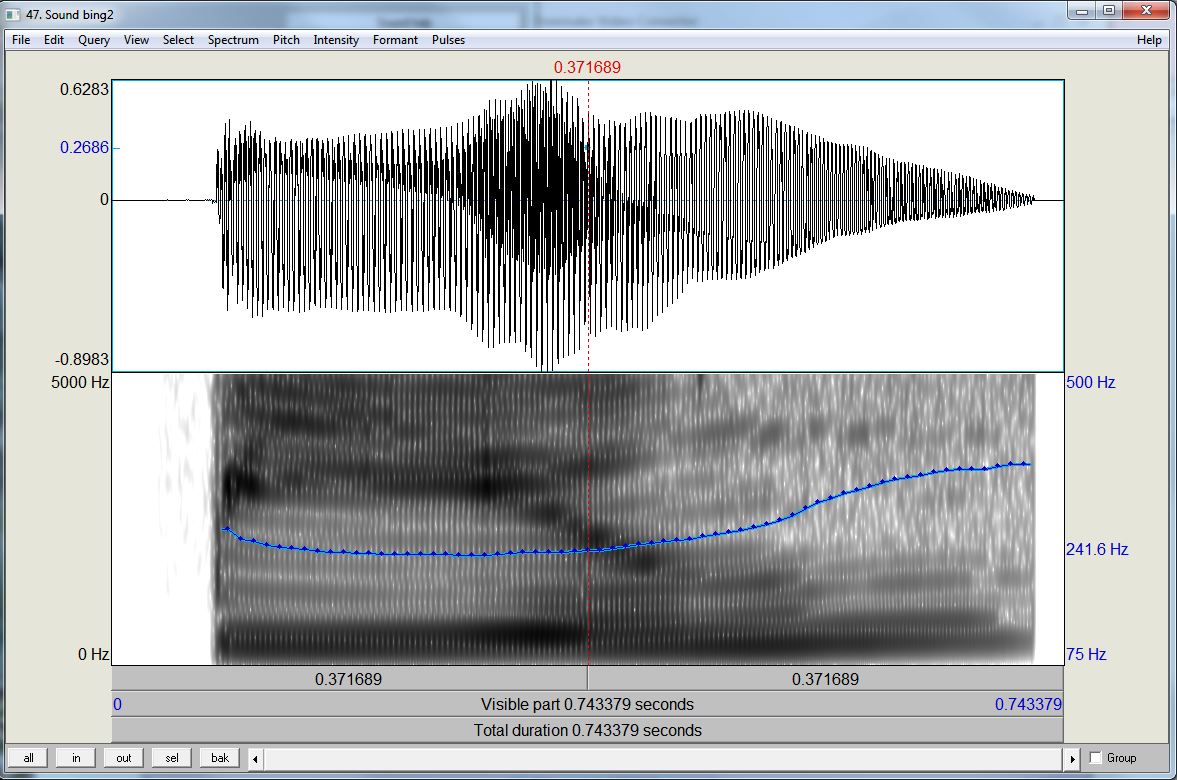Open the Intensity menu
1177x780 pixels.
point(336,40)
